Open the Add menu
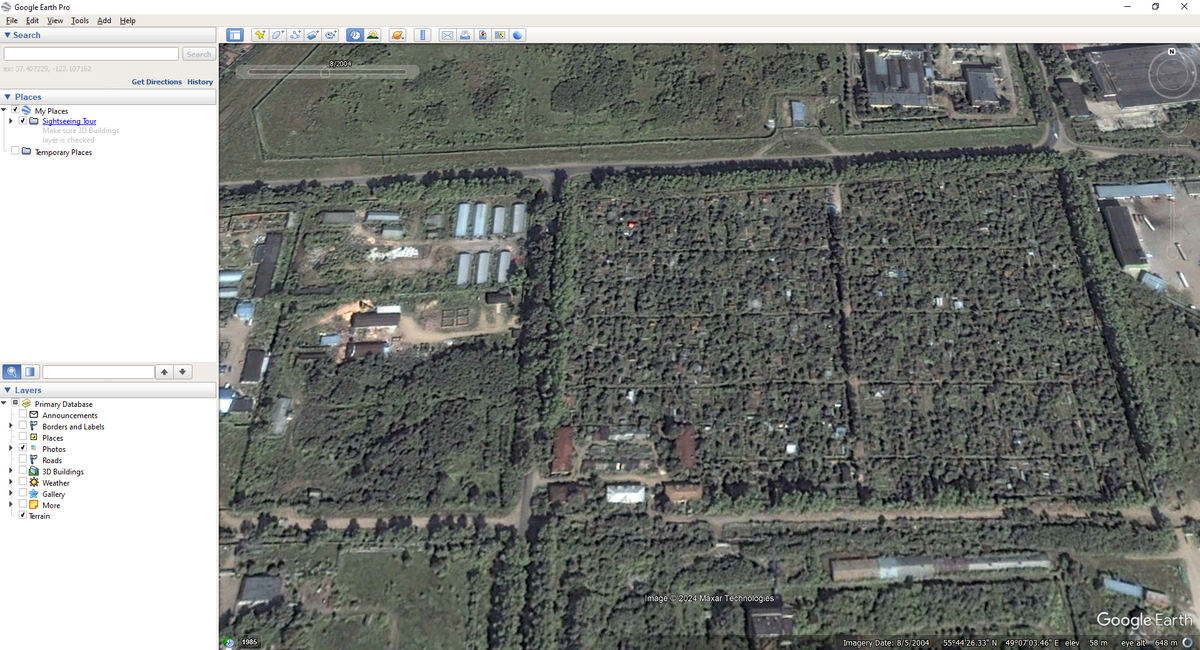The image size is (1200, 650). tap(104, 20)
